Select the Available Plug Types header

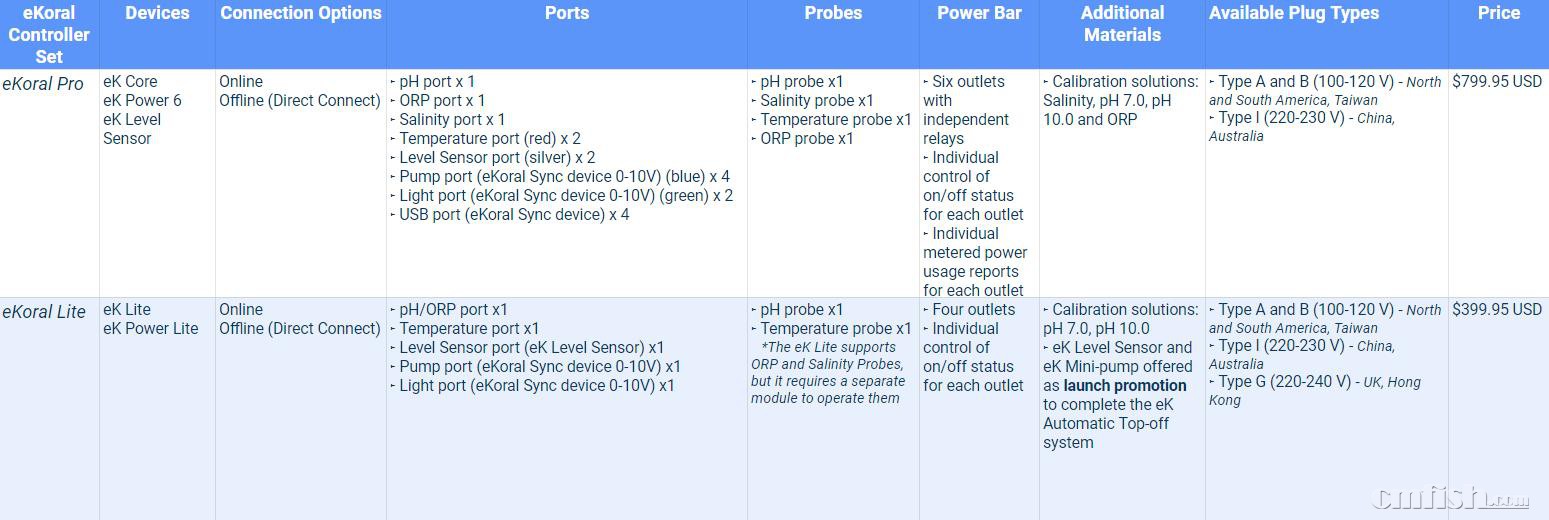point(1293,13)
